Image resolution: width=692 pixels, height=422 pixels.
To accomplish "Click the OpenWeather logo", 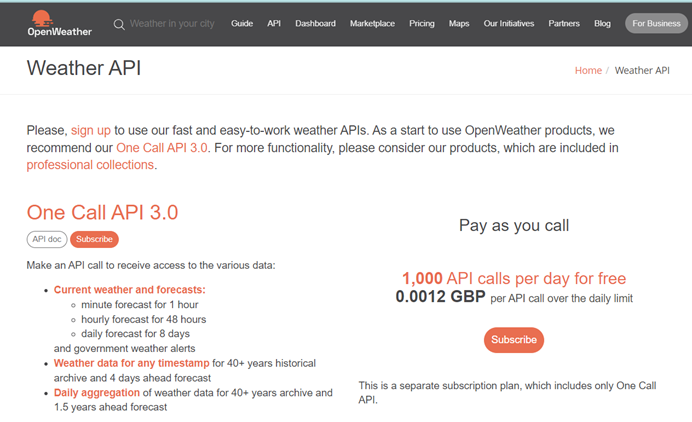I will [x=60, y=23].
